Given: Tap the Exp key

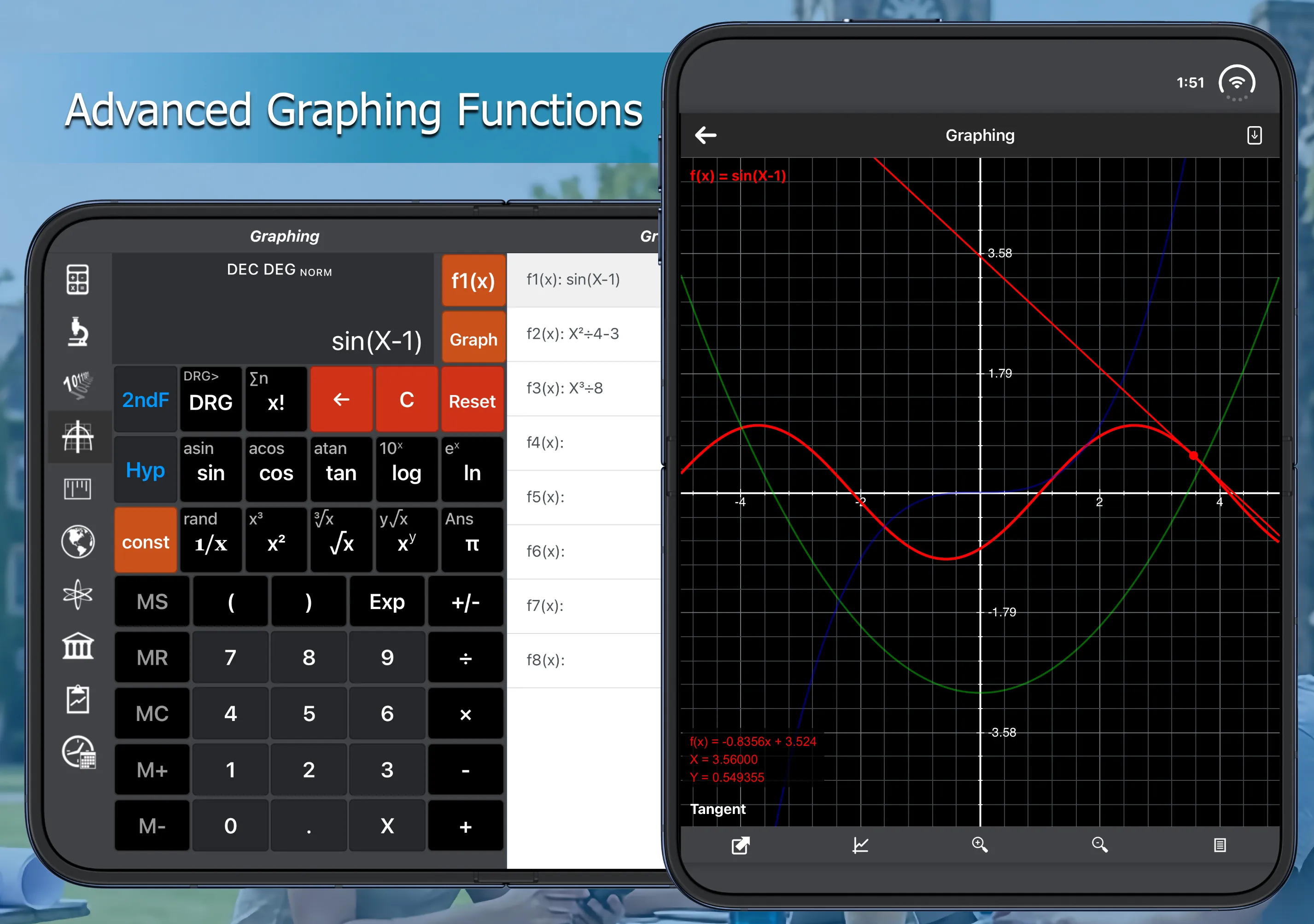Looking at the screenshot, I should click(387, 601).
